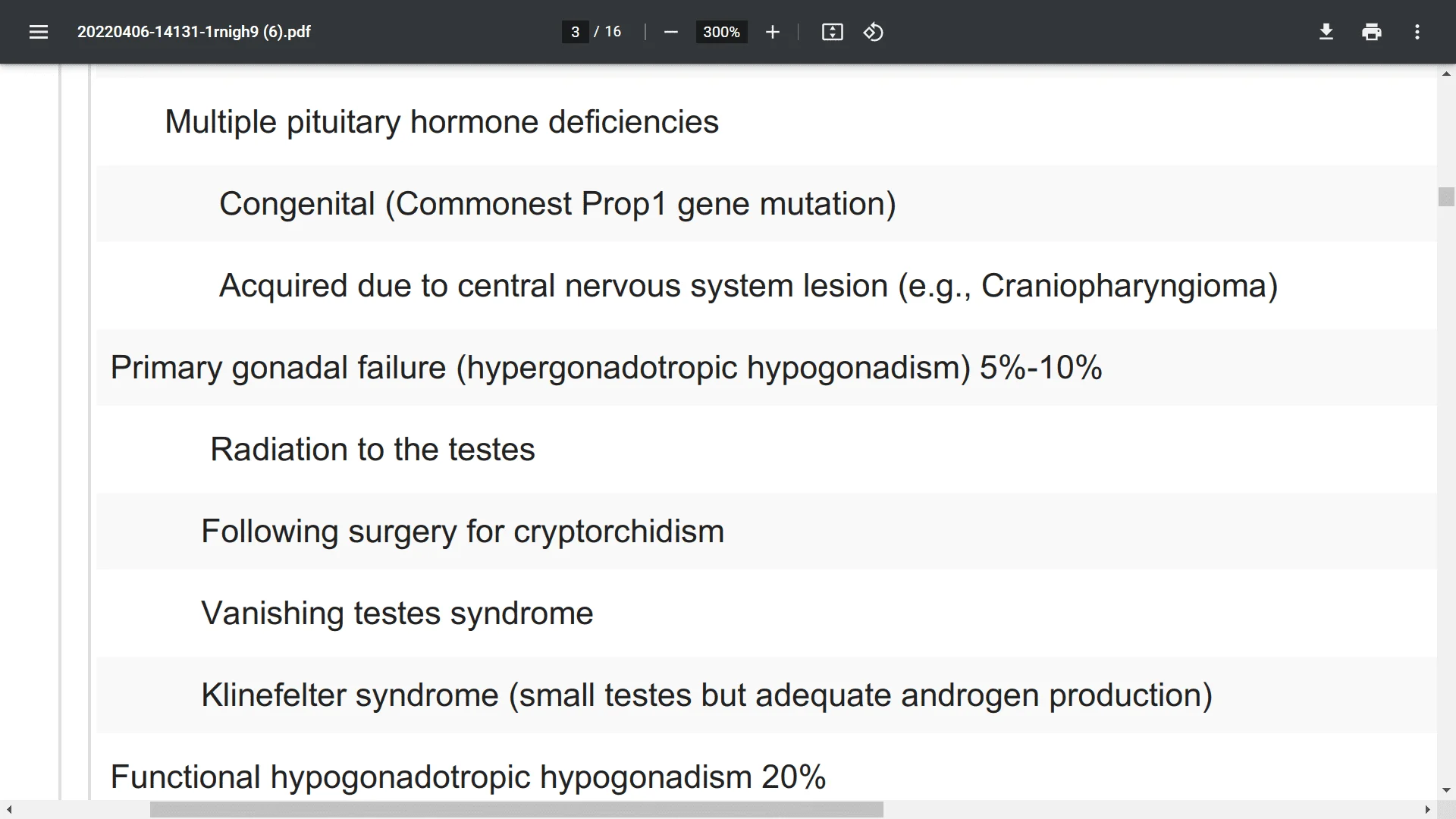Click the zoom in plus button
The width and height of the screenshot is (1456, 819).
click(772, 32)
